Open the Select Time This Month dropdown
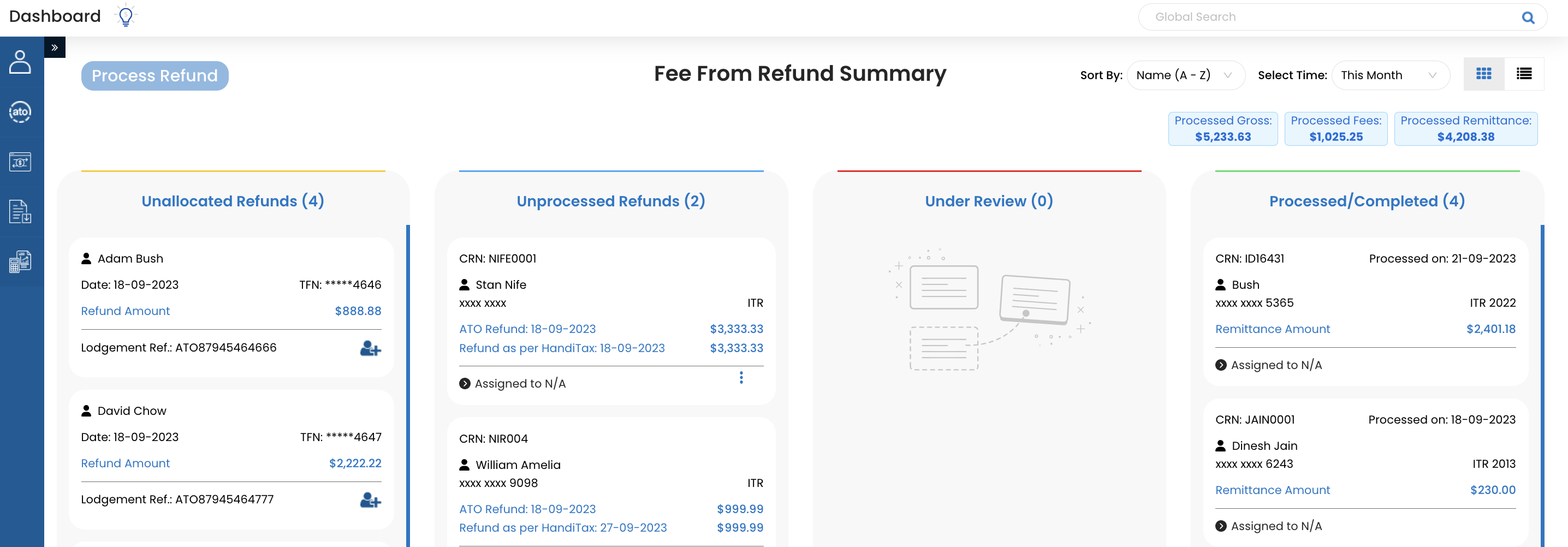Screen dimensions: 1568x547 (1390, 75)
